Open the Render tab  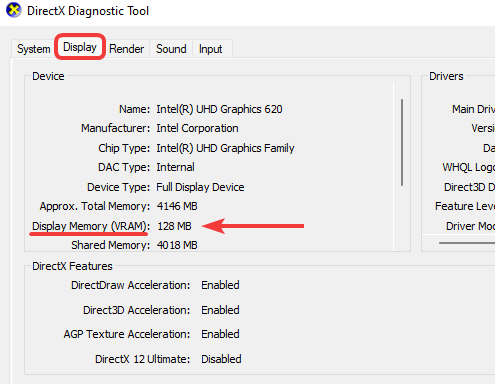coord(126,49)
